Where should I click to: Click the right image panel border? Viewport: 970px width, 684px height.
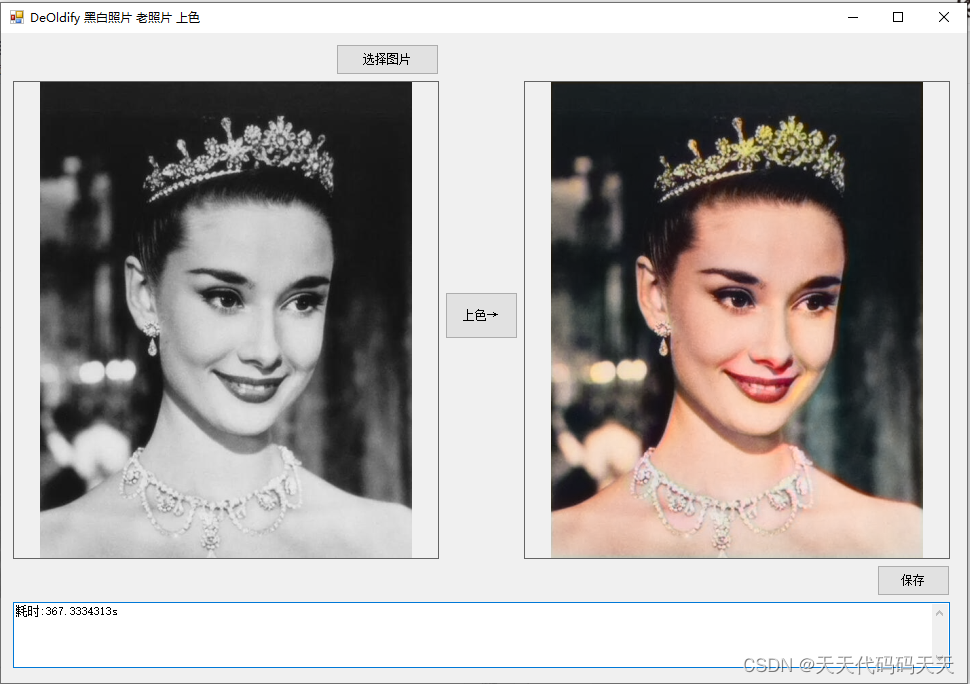948,320
